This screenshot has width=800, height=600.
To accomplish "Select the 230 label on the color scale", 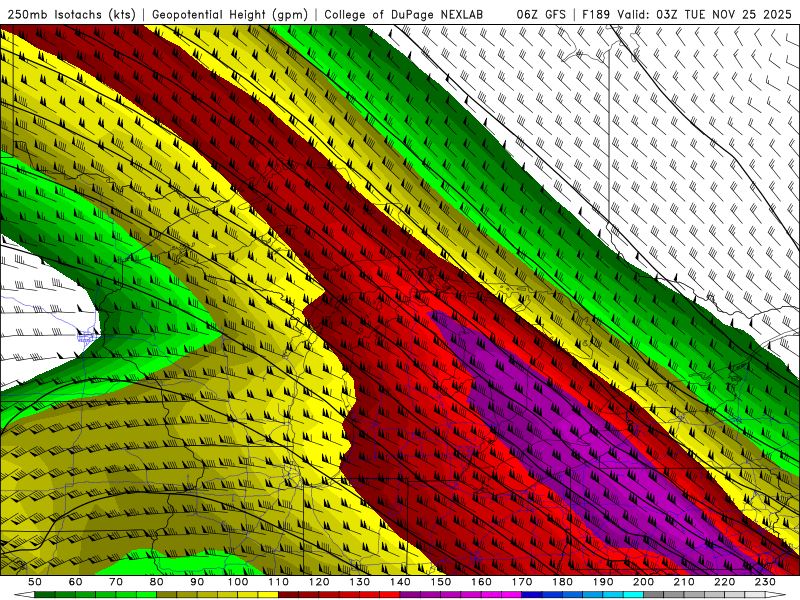I will click(765, 582).
